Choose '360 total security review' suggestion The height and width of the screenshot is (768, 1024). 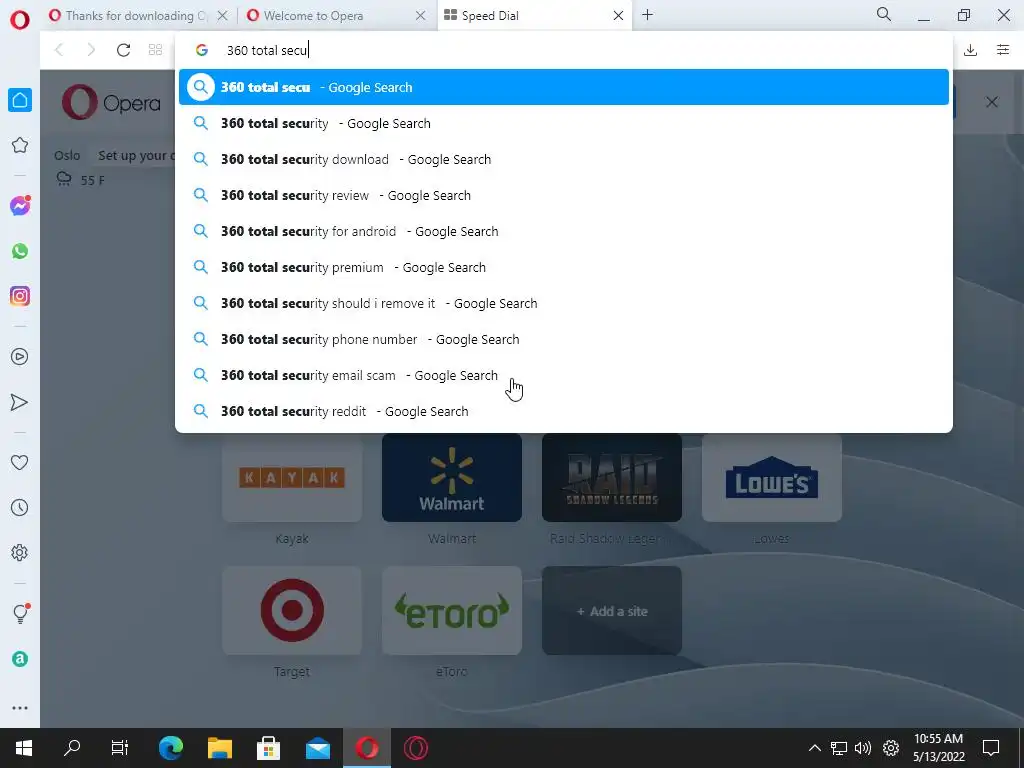coord(564,195)
